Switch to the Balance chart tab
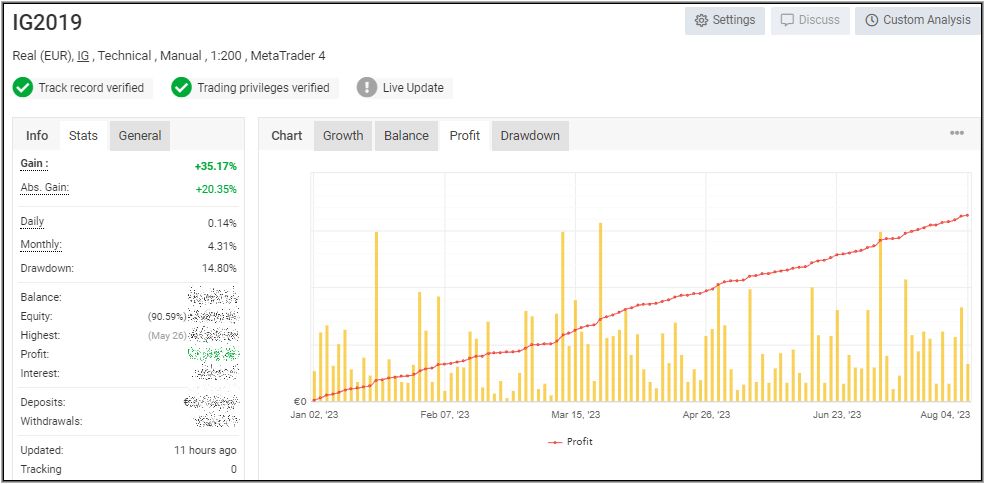The height and width of the screenshot is (484, 985). [406, 136]
